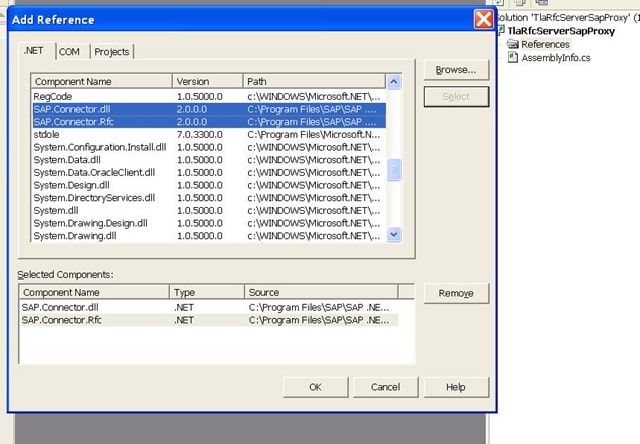The height and width of the screenshot is (444, 640).
Task: Sort by Component Name in Selected Components
Action: (94, 293)
